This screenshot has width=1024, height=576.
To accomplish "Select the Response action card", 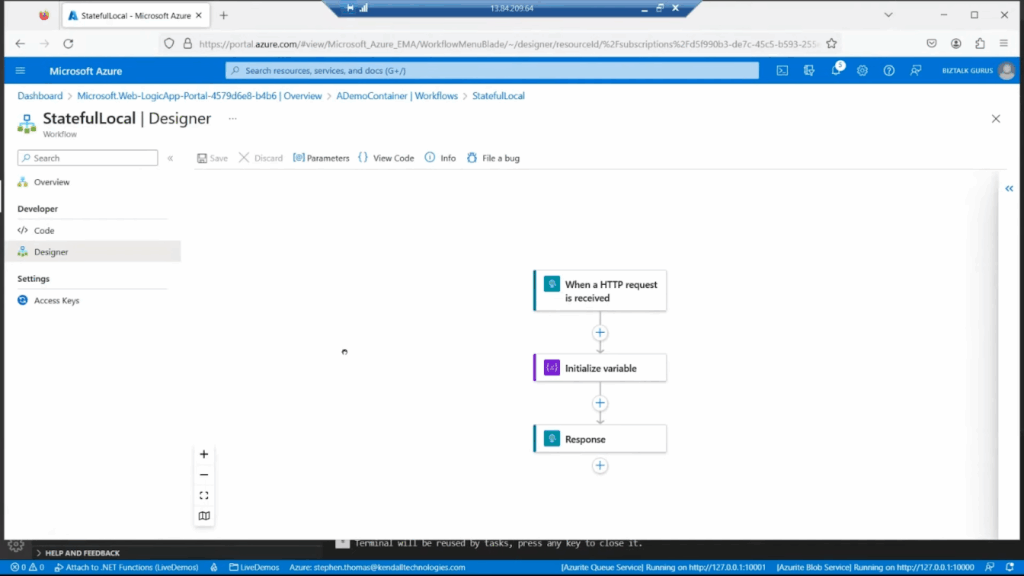I will 600,439.
